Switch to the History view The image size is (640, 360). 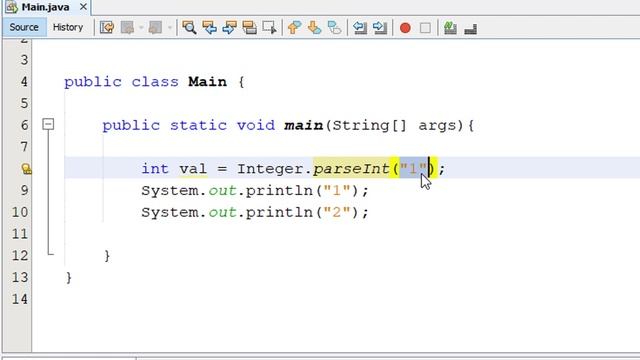pyautogui.click(x=68, y=27)
